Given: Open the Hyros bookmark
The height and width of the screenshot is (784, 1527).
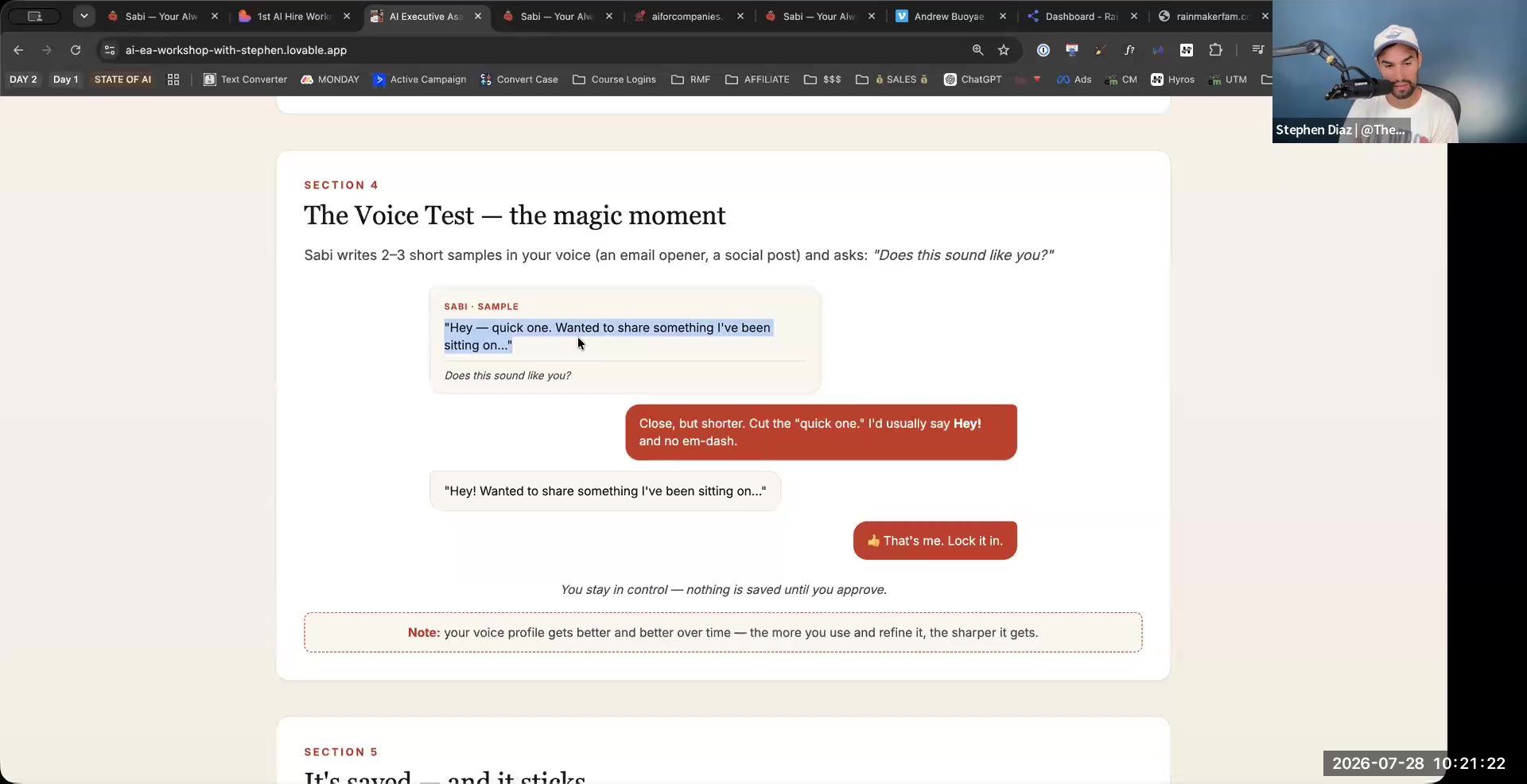Looking at the screenshot, I should point(1173,80).
